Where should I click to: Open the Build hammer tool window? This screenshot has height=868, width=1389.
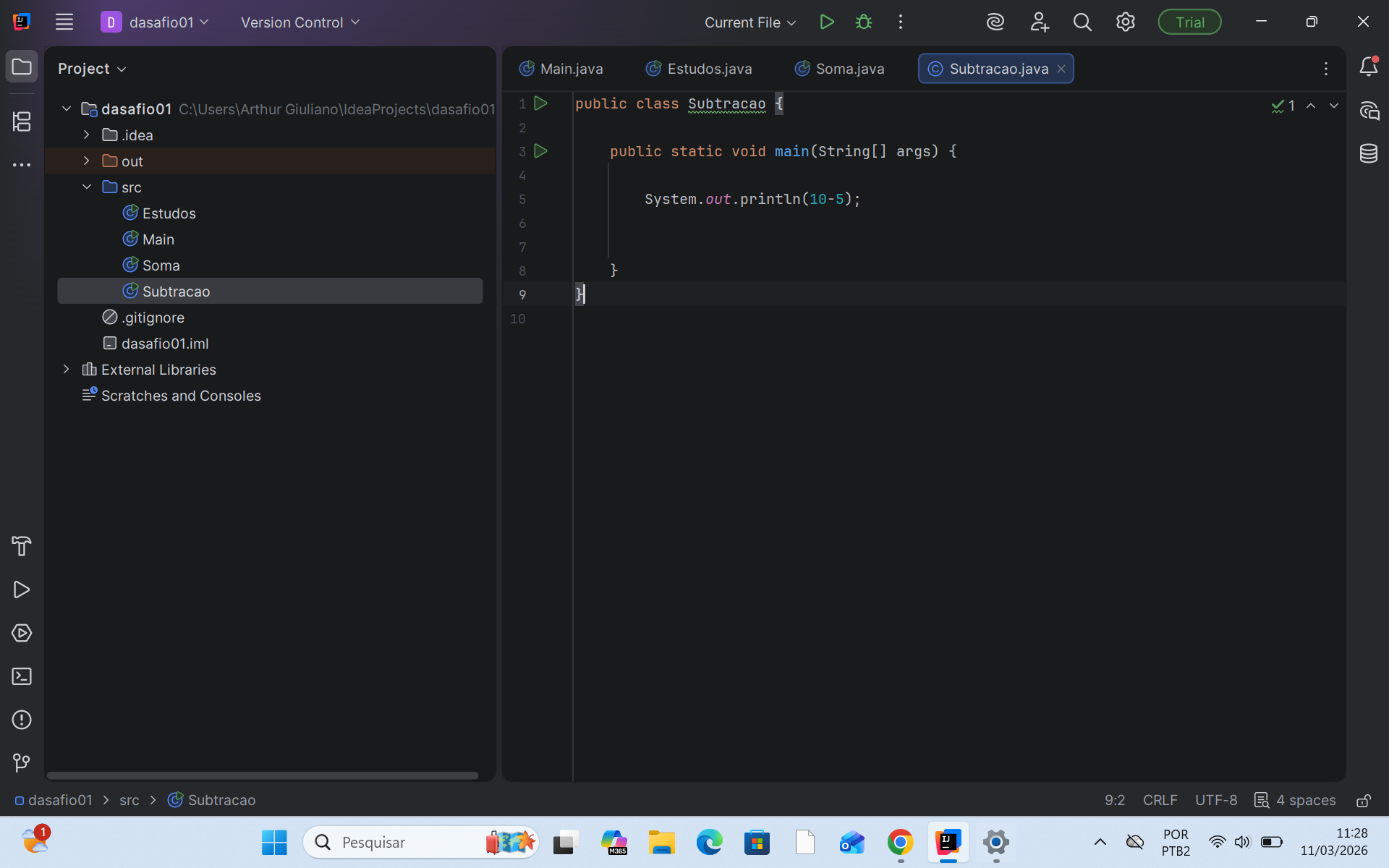[22, 546]
